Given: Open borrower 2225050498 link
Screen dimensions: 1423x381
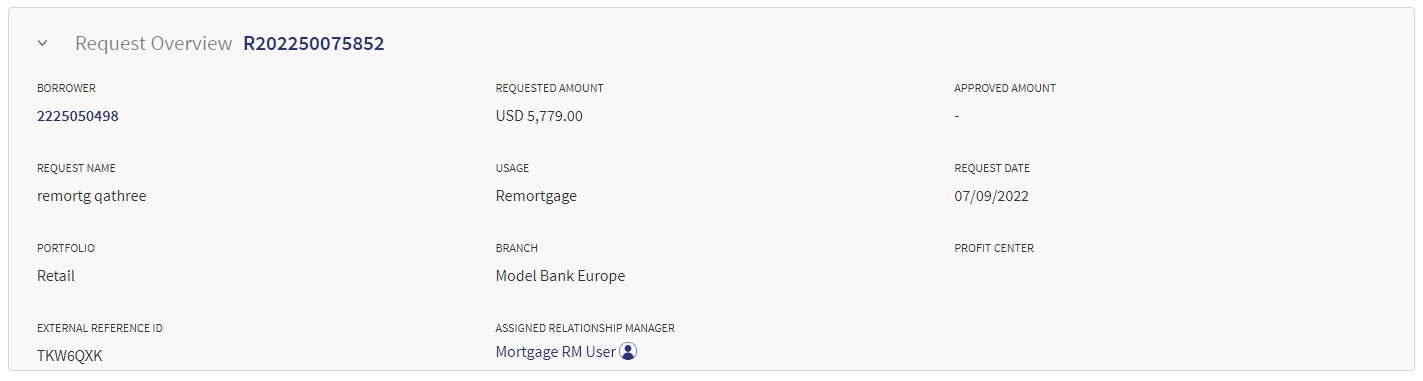Looking at the screenshot, I should (x=78, y=116).
